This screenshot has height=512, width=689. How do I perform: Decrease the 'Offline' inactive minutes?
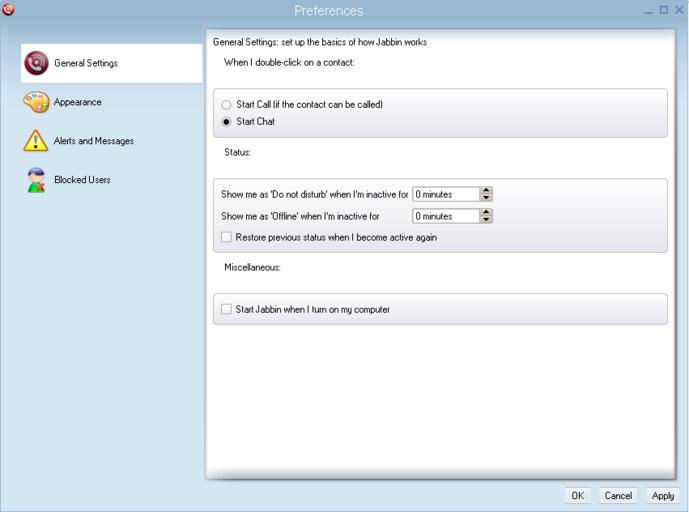pos(486,220)
